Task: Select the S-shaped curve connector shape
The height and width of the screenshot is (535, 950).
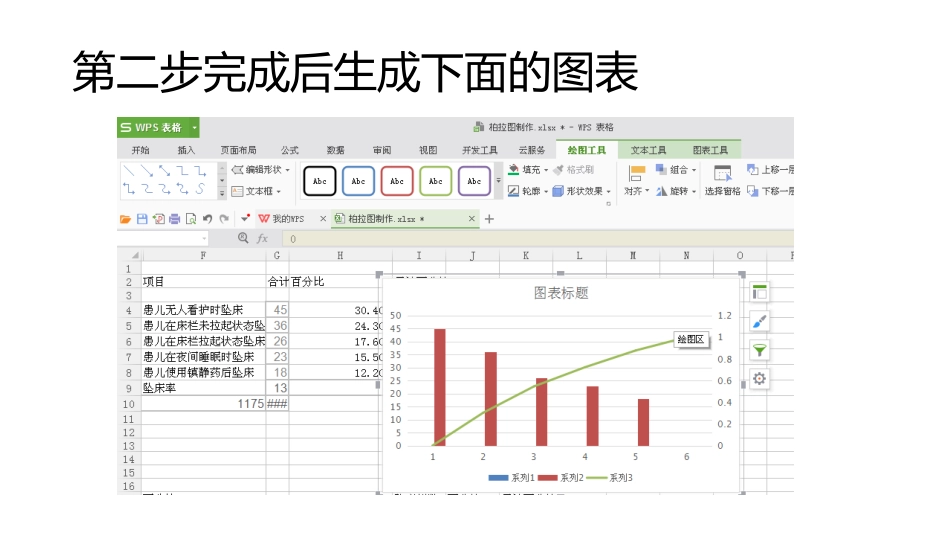Action: [x=200, y=189]
